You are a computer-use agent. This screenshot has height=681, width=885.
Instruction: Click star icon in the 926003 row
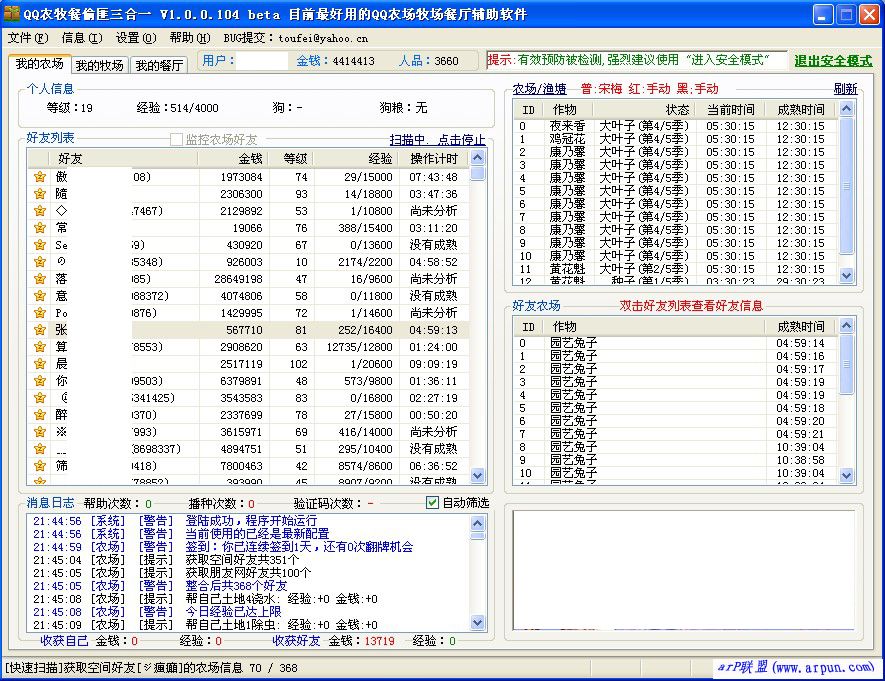point(40,262)
